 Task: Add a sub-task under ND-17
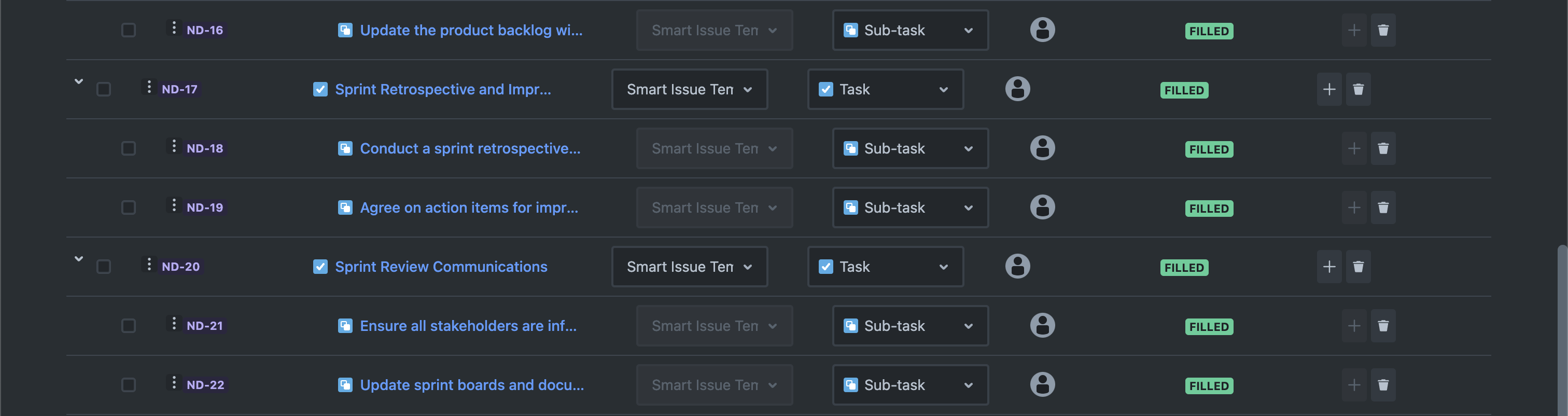click(1329, 90)
